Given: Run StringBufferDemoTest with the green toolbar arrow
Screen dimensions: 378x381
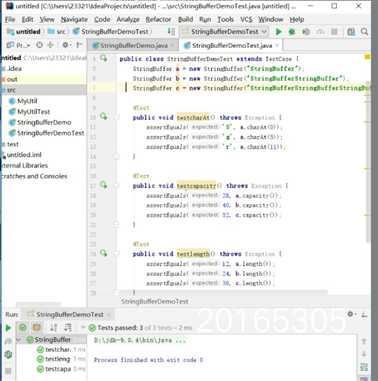Looking at the screenshot, I should pyautogui.click(x=279, y=32).
